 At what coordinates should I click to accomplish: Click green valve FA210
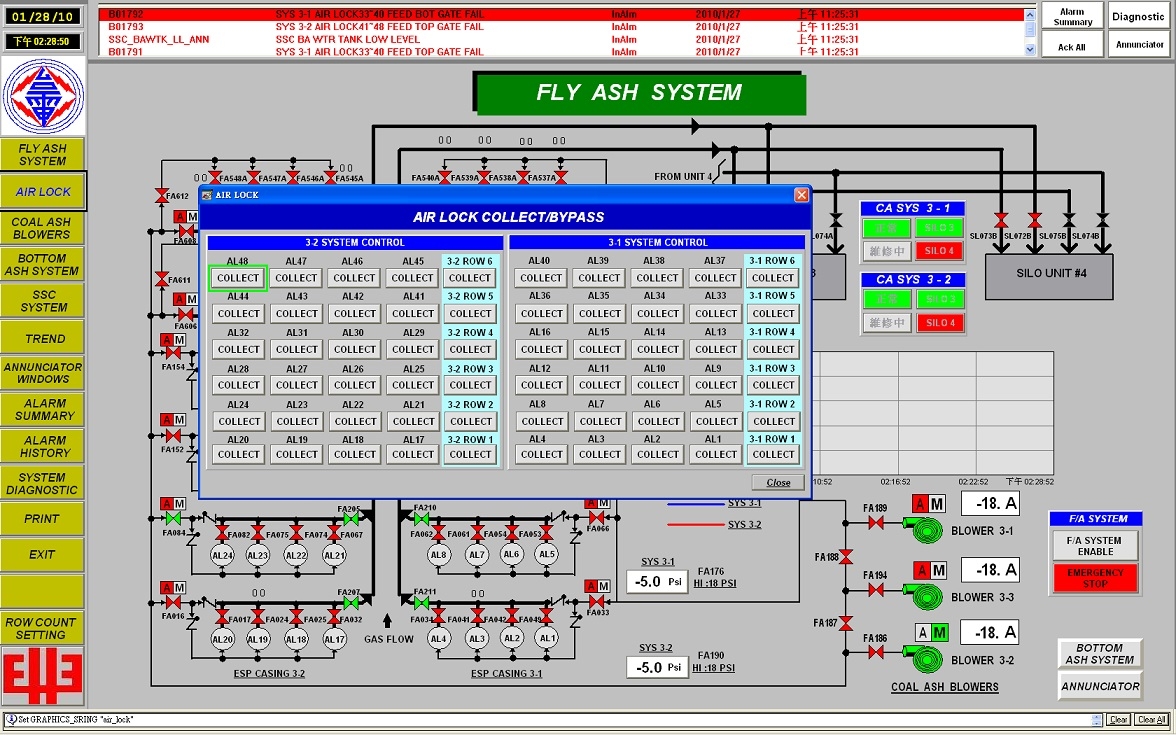pos(422,518)
